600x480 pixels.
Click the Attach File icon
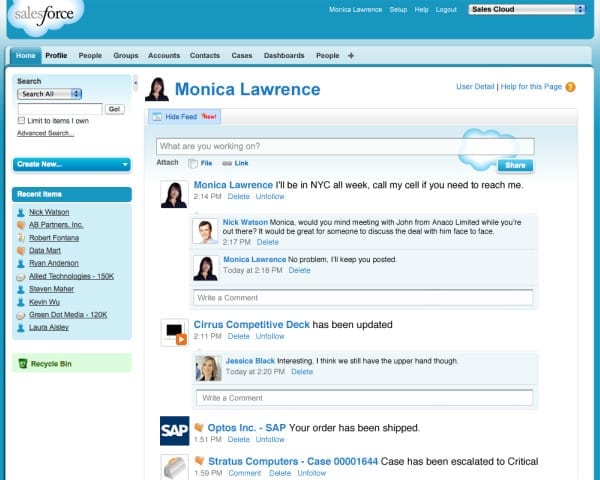pos(193,163)
